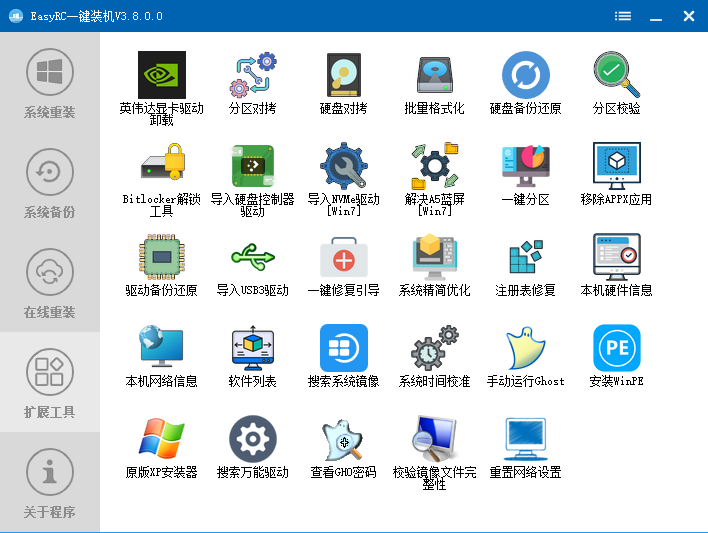This screenshot has height=533, width=708.
Task: Launch 手动运行Ghost tool
Action: pos(526,356)
